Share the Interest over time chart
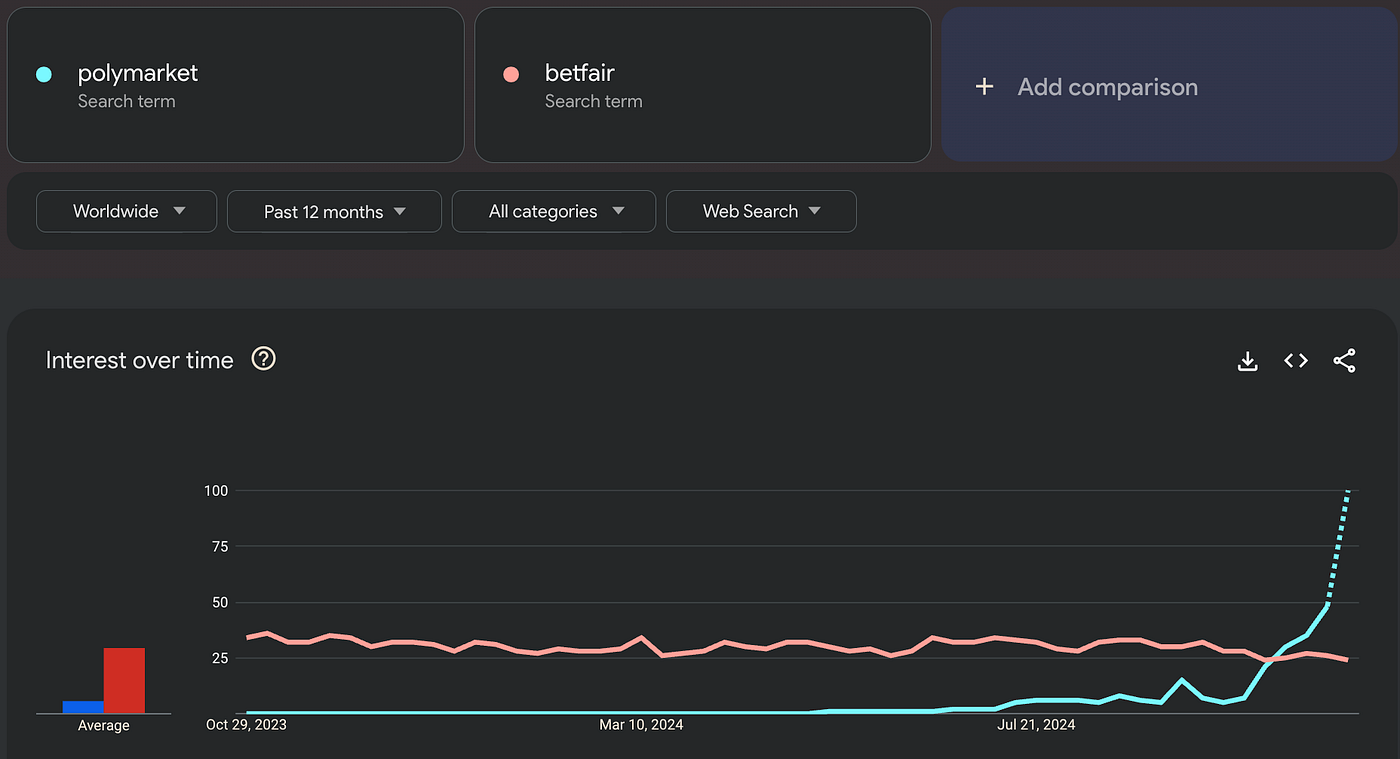 1345,361
